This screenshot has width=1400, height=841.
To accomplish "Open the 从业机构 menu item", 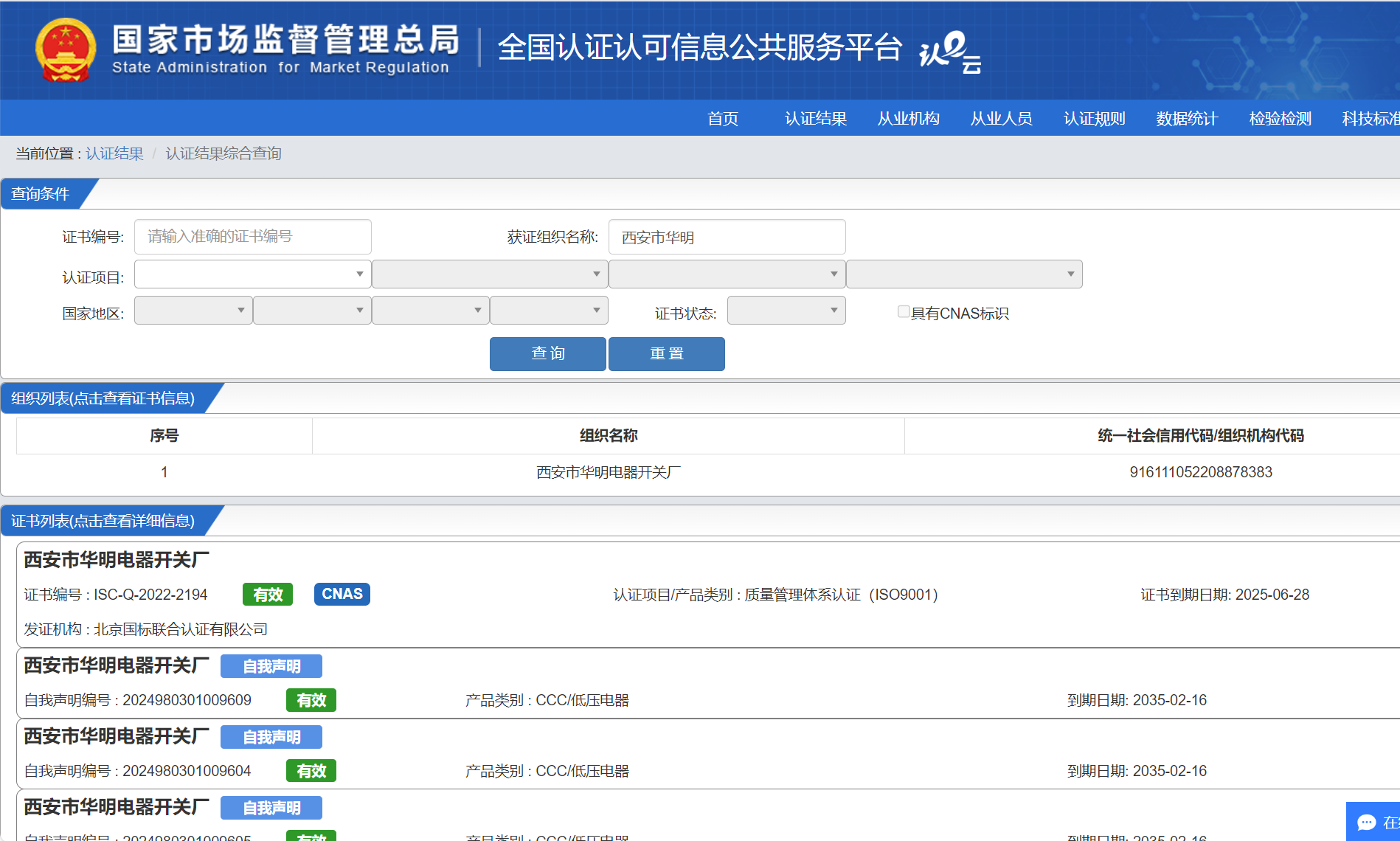I will tap(909, 119).
